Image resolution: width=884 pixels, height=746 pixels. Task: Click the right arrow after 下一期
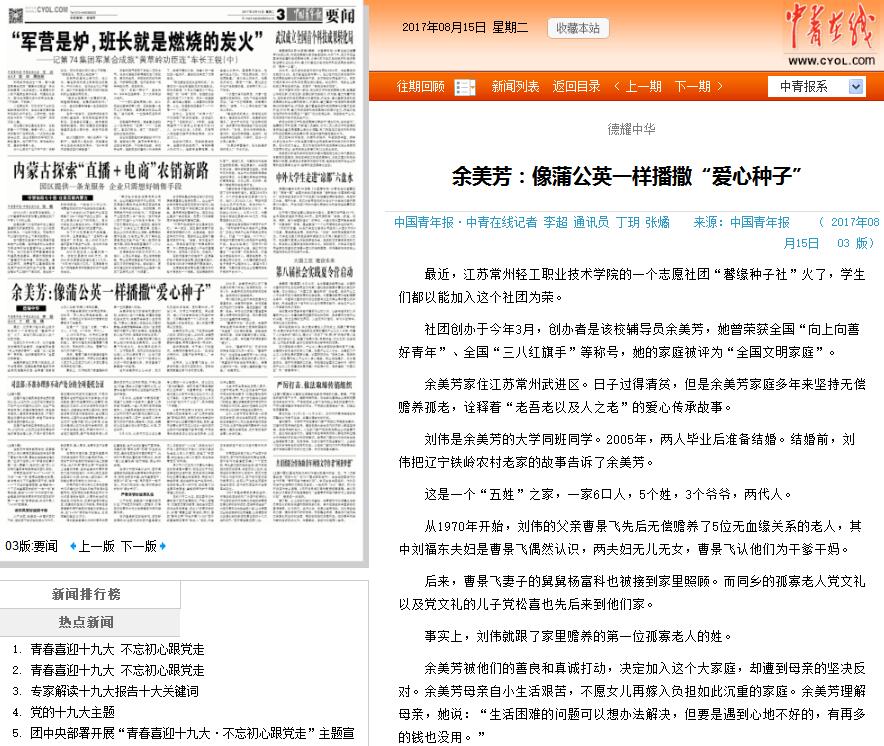pyautogui.click(x=719, y=86)
